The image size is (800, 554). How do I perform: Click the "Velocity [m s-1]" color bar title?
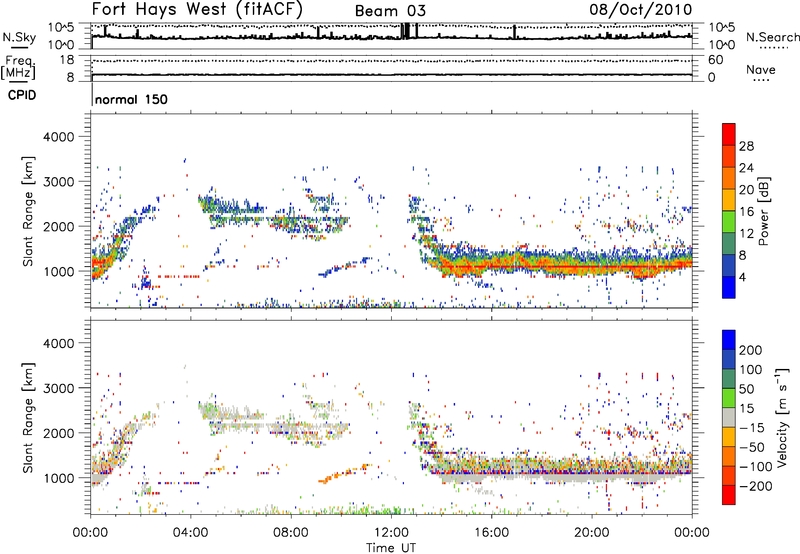coord(781,417)
